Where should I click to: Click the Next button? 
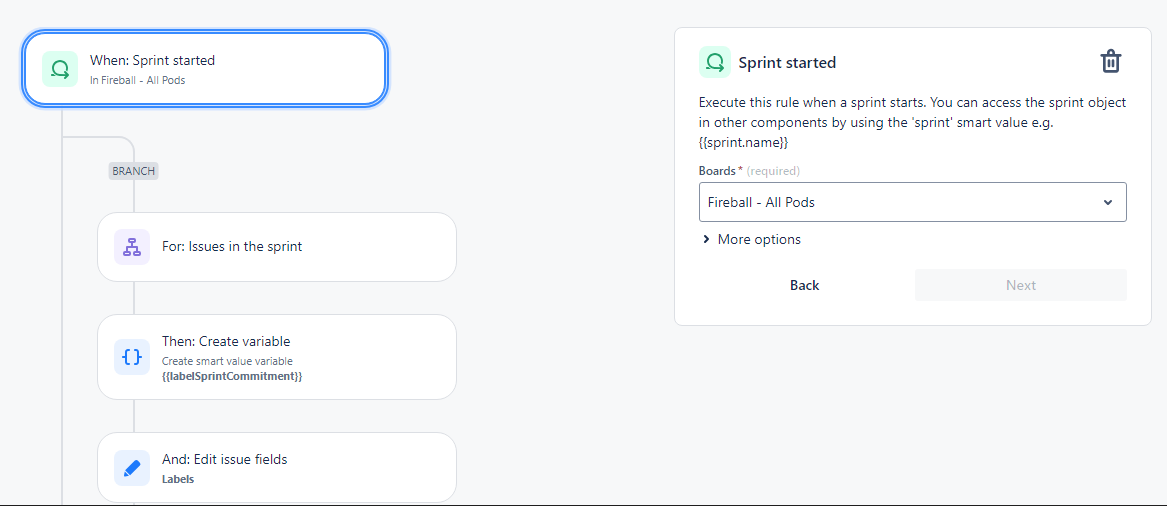pyautogui.click(x=1020, y=285)
